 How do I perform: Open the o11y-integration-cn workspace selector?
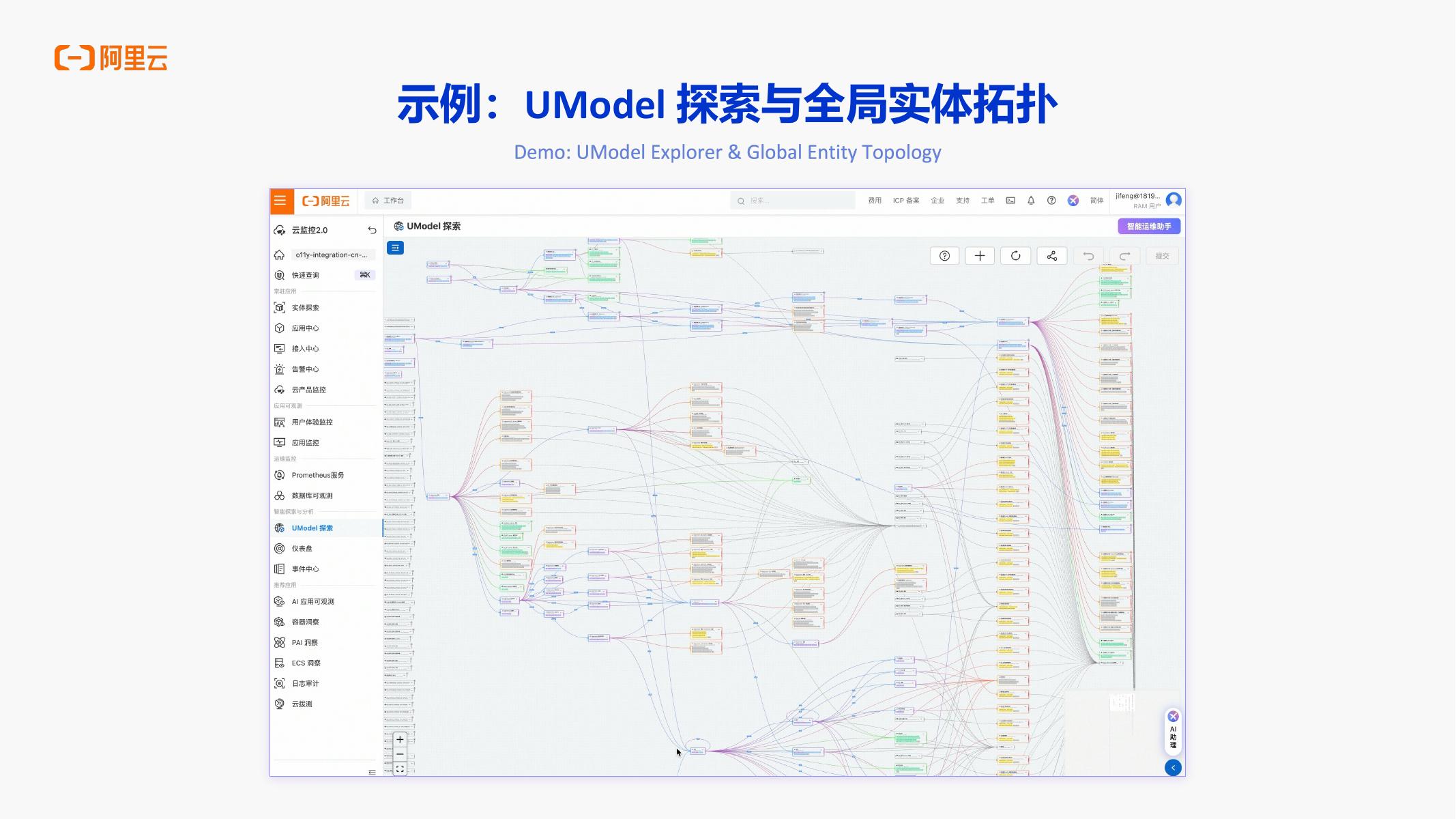(x=334, y=255)
